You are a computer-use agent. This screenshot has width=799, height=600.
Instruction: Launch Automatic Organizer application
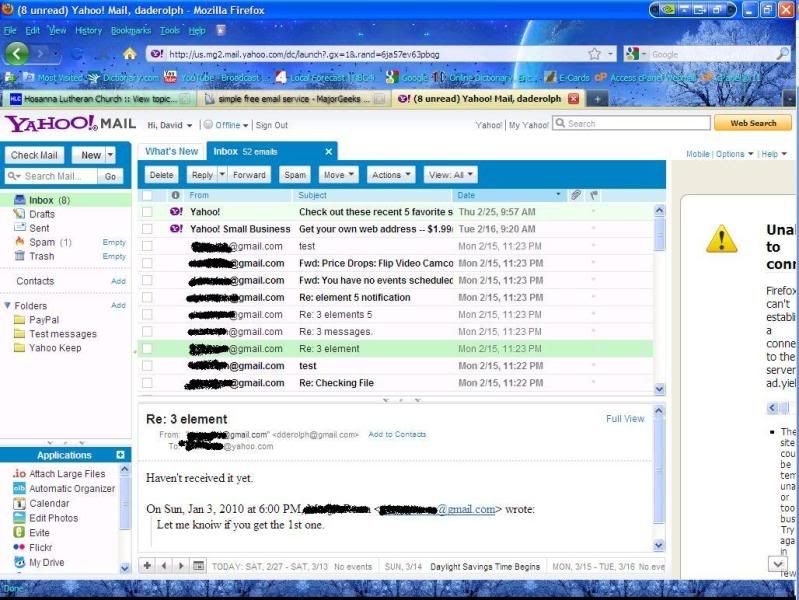coord(72,488)
